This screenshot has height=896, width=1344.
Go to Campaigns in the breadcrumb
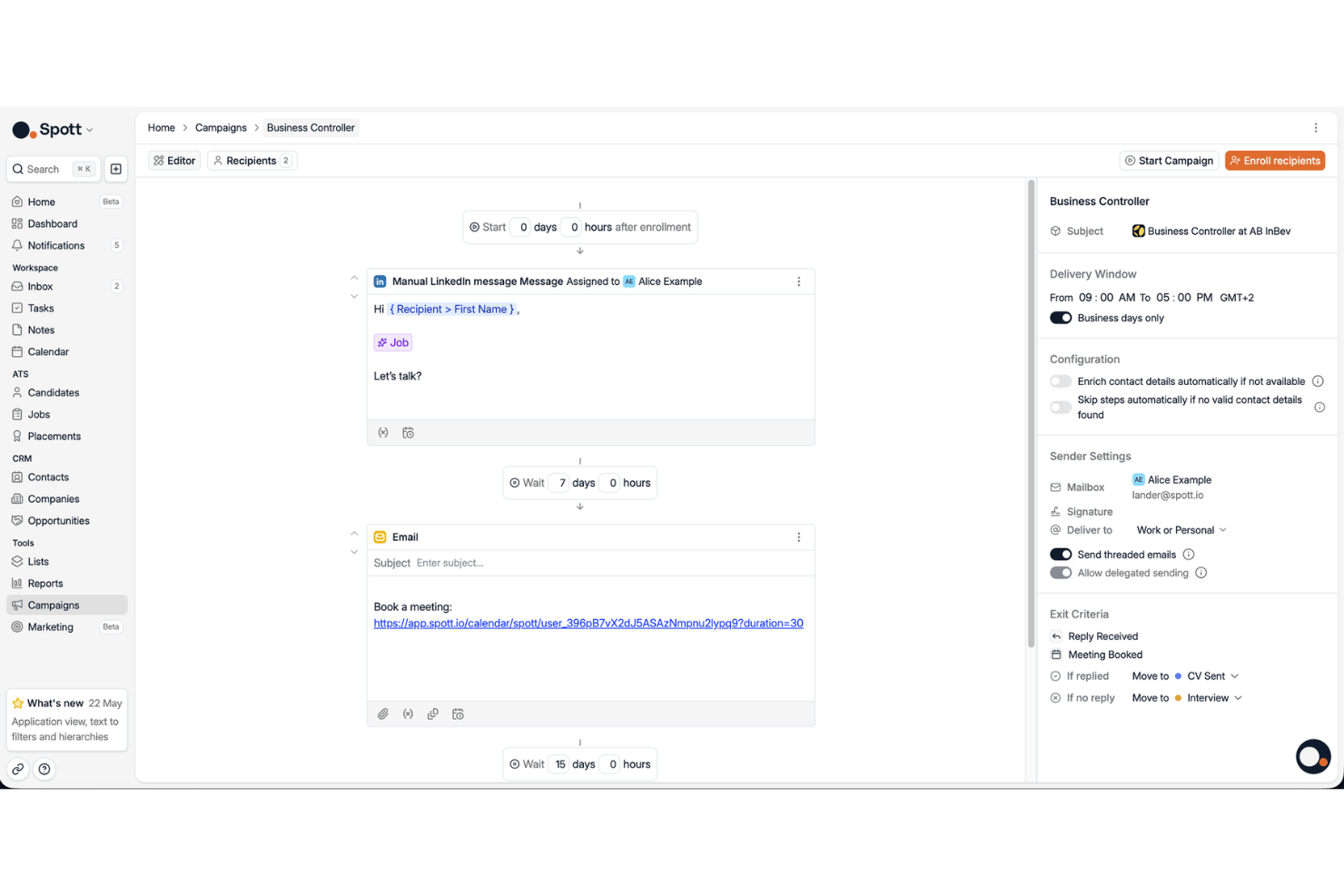click(221, 128)
